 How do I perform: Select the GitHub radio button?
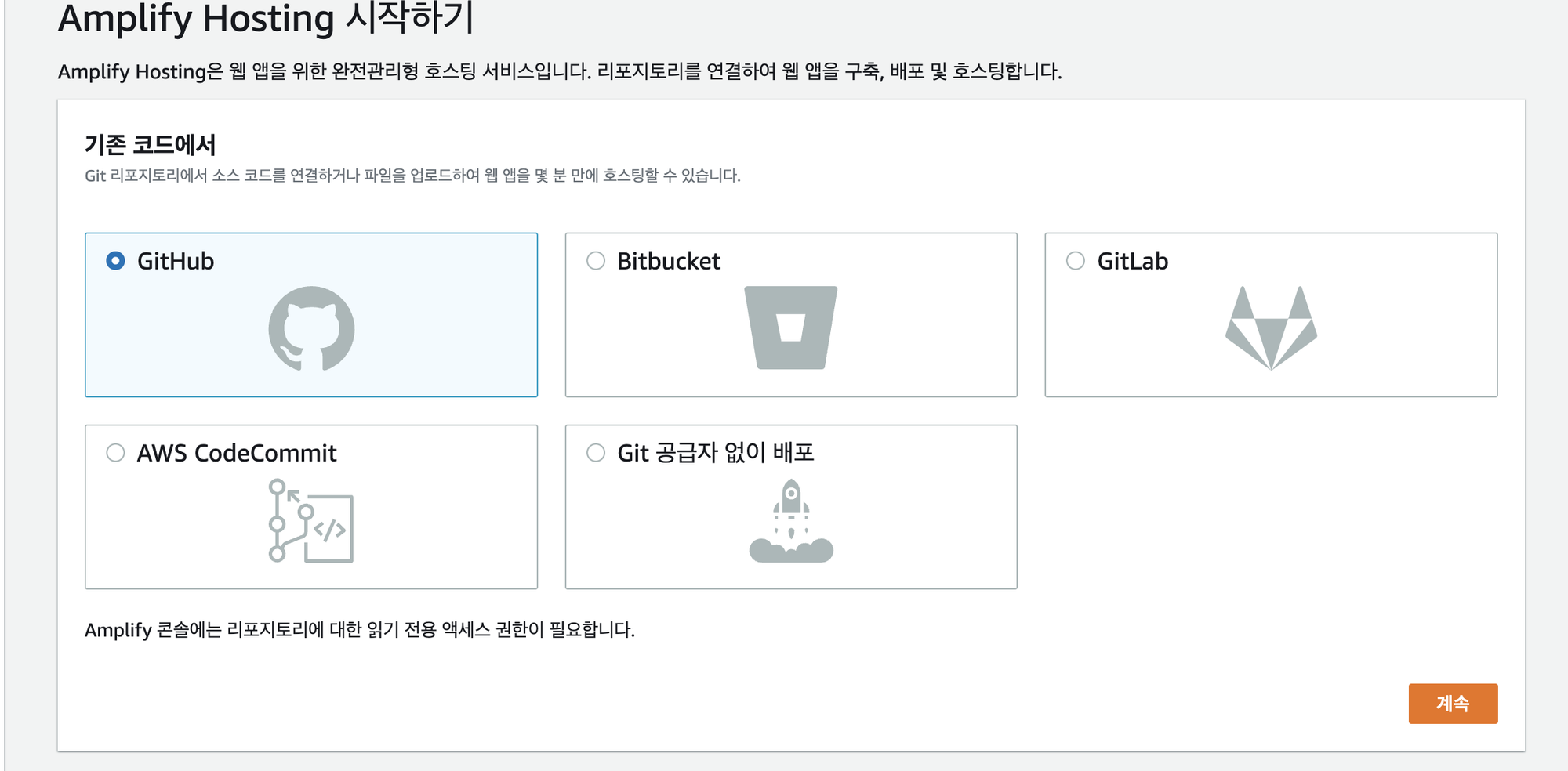click(115, 261)
